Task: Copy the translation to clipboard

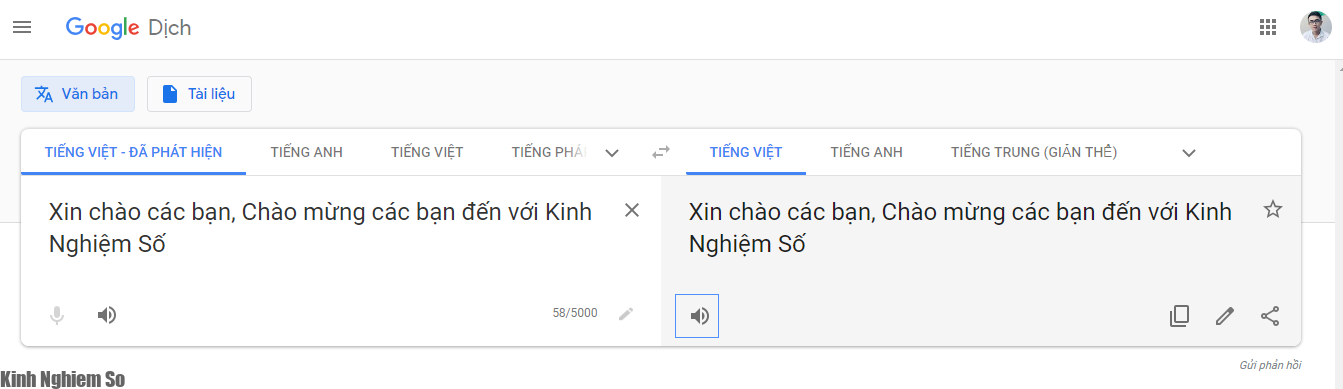Action: [1179, 316]
